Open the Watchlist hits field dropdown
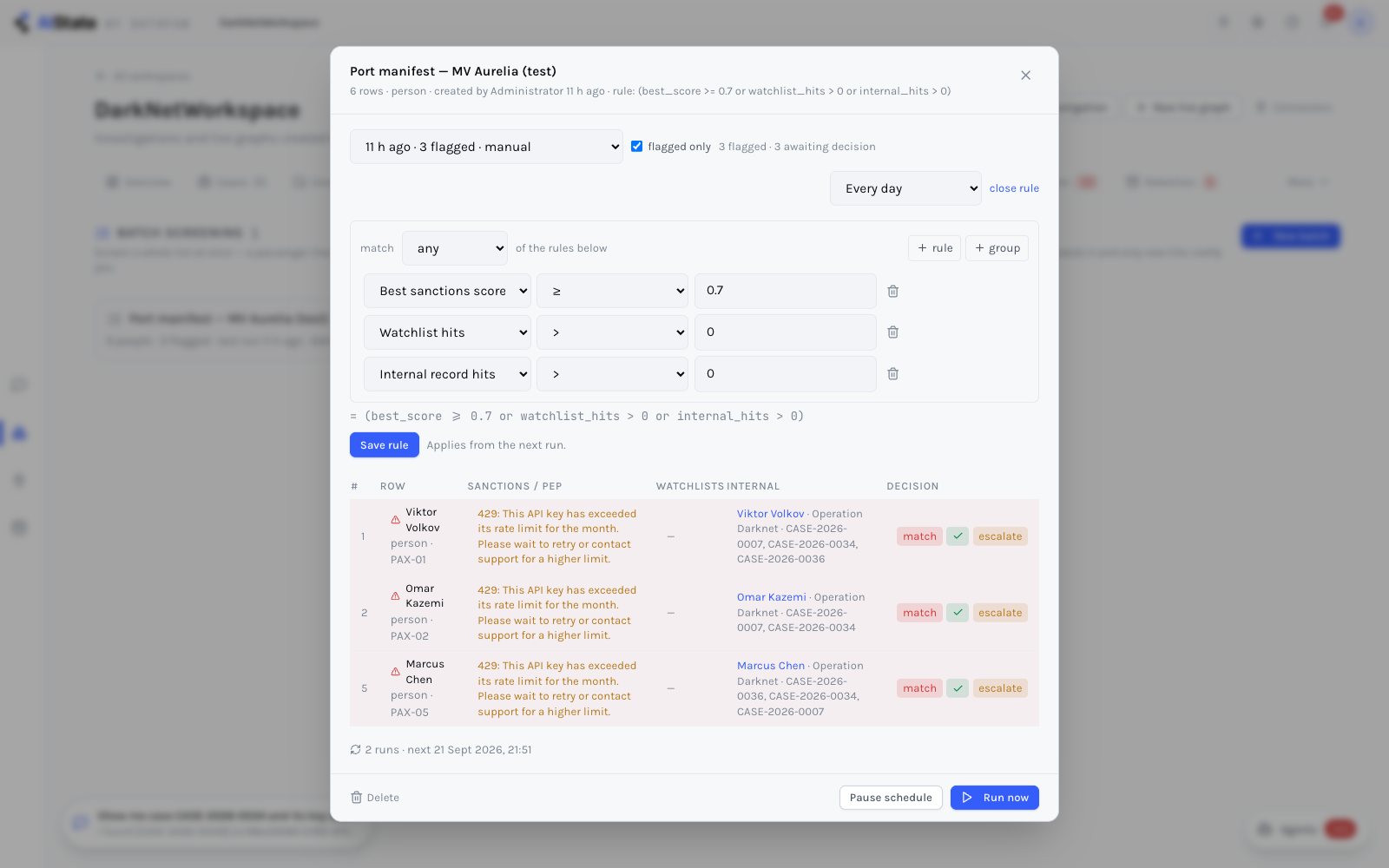The height and width of the screenshot is (868, 1389). [x=447, y=332]
